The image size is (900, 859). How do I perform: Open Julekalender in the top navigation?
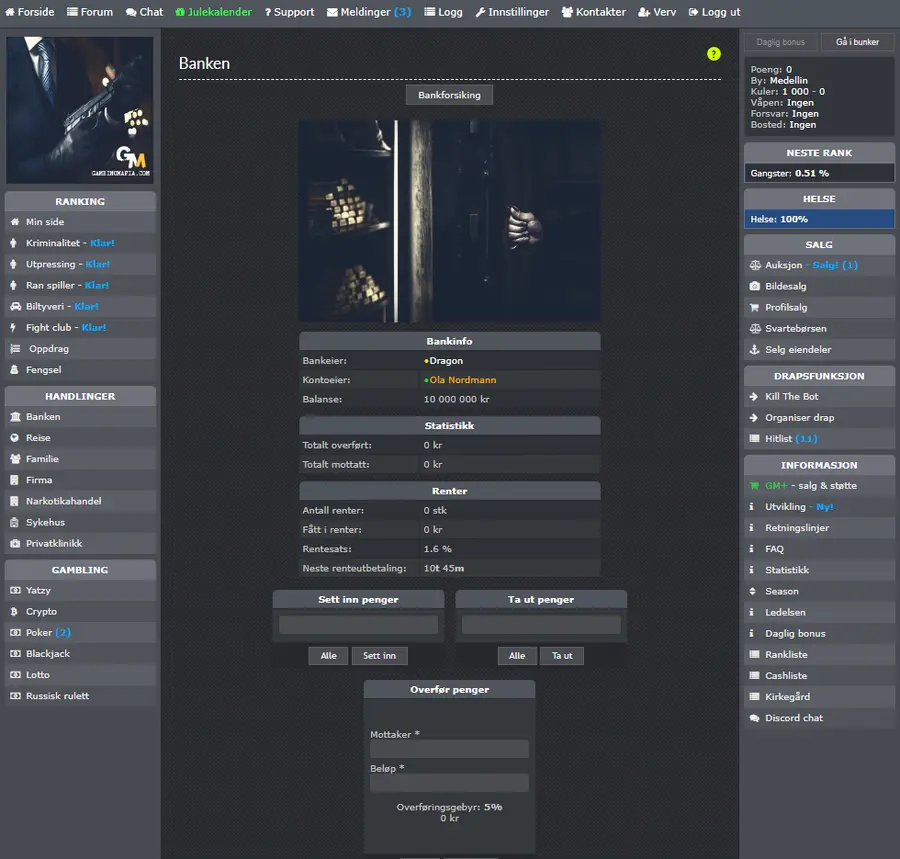214,12
